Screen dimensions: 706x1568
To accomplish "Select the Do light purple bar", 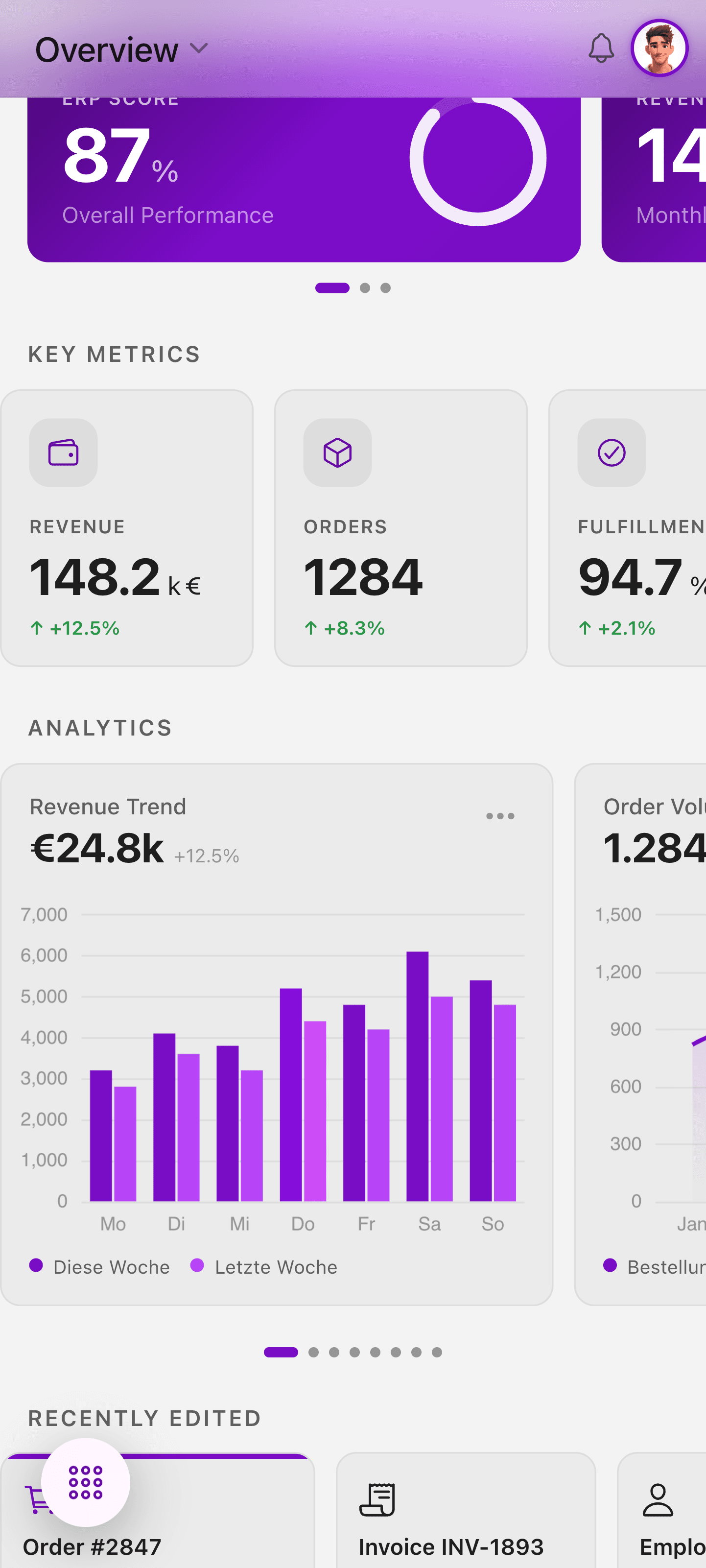I will coord(315,1111).
